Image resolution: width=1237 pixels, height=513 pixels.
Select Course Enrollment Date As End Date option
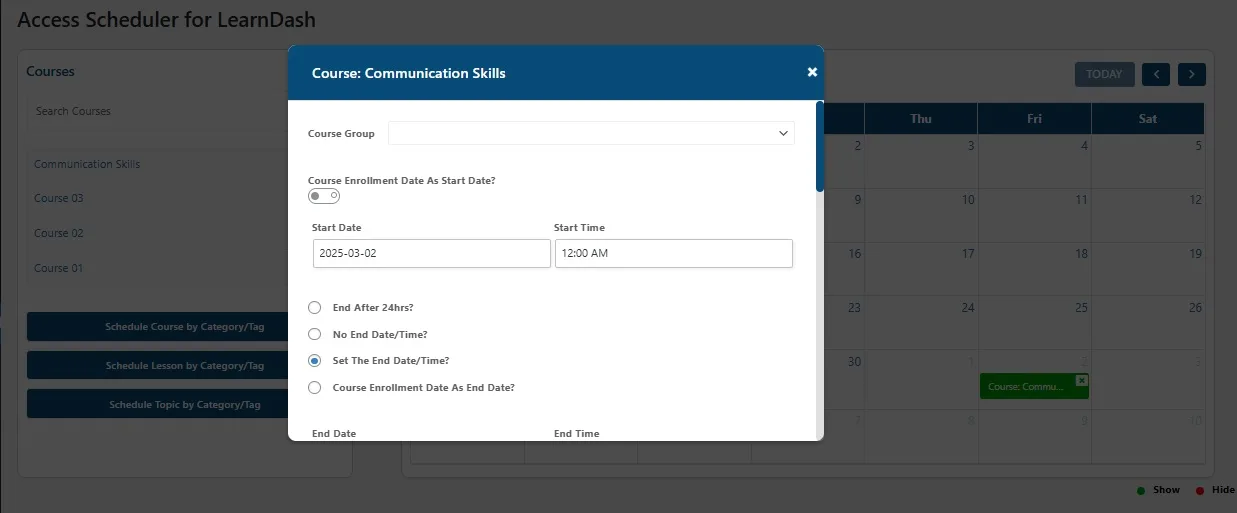tap(314, 387)
